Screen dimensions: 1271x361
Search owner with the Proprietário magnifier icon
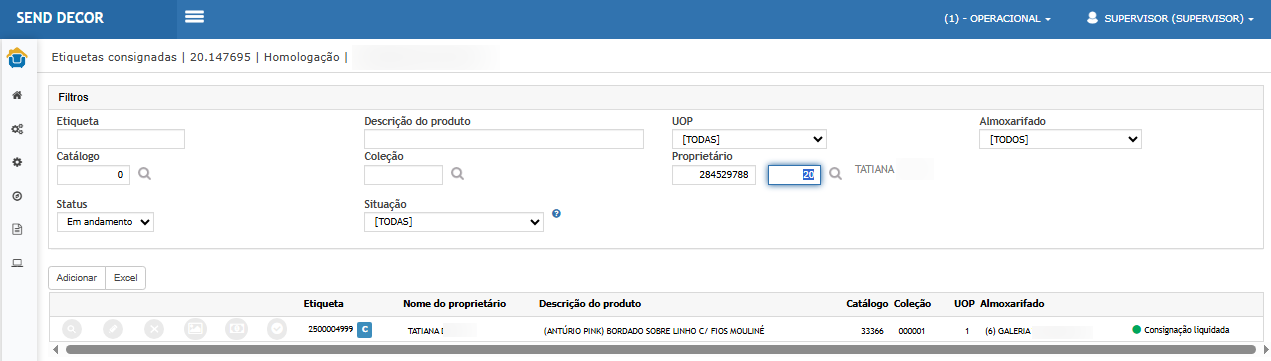tap(836, 174)
